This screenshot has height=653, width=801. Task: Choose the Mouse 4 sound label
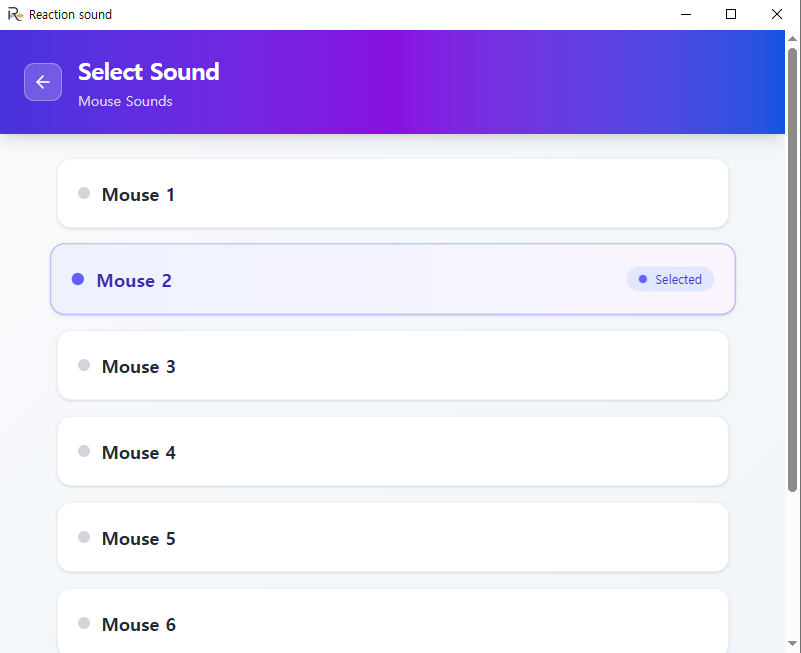[x=138, y=453]
